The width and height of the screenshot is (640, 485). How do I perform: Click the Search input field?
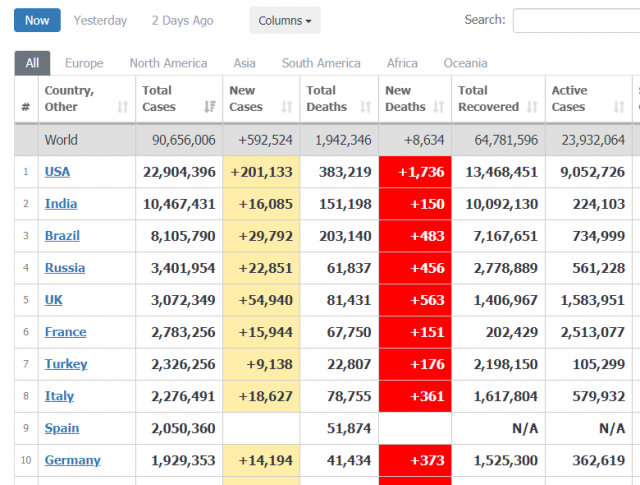click(576, 20)
